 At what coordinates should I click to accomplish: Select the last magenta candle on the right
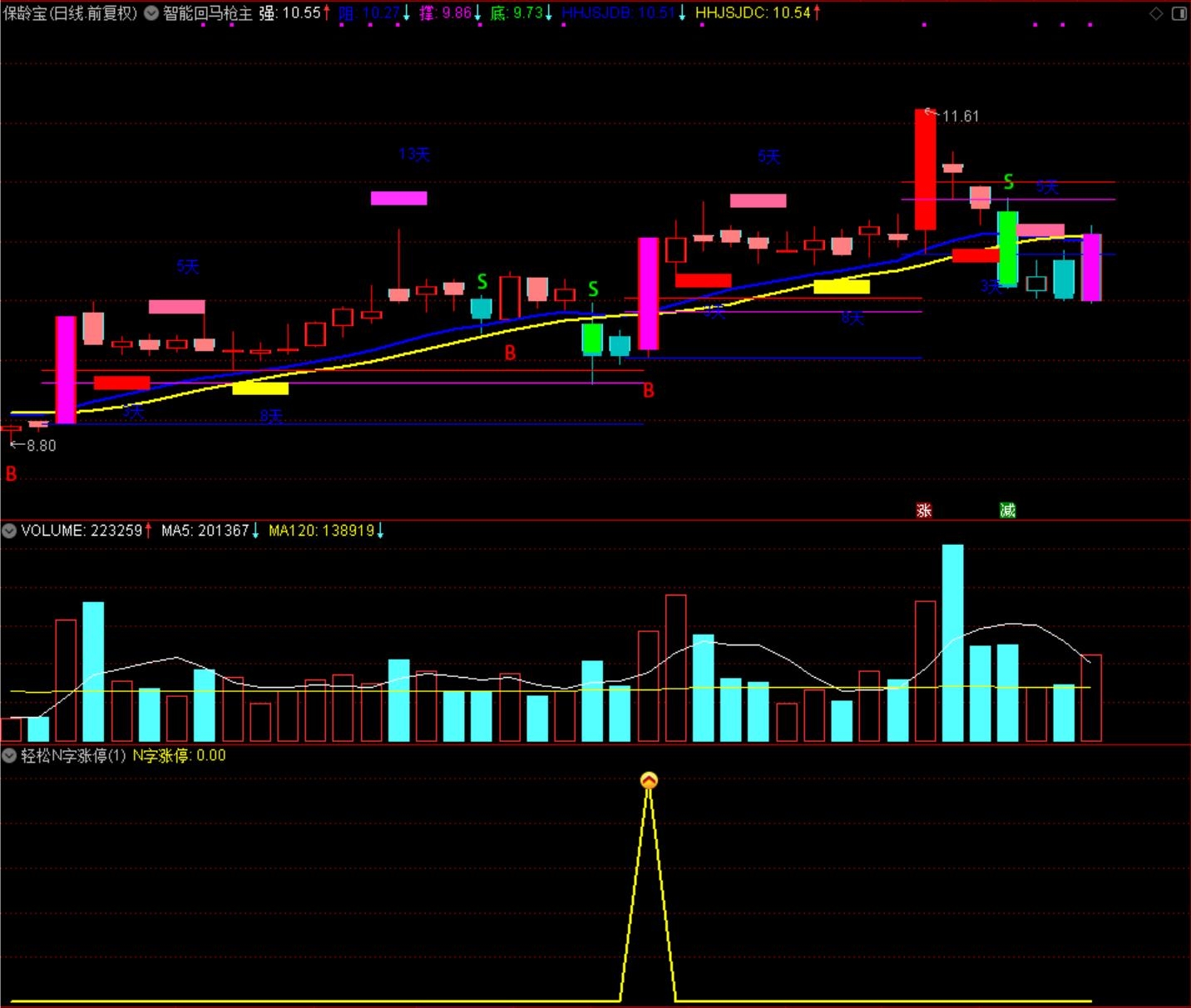coord(1091,267)
